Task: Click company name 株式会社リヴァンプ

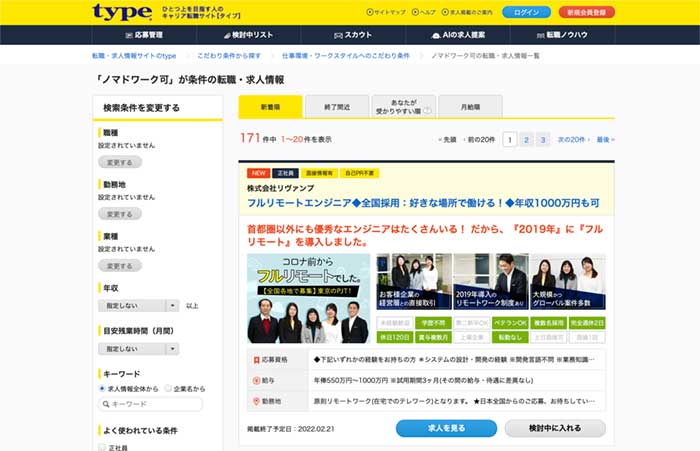Action: tap(280, 188)
